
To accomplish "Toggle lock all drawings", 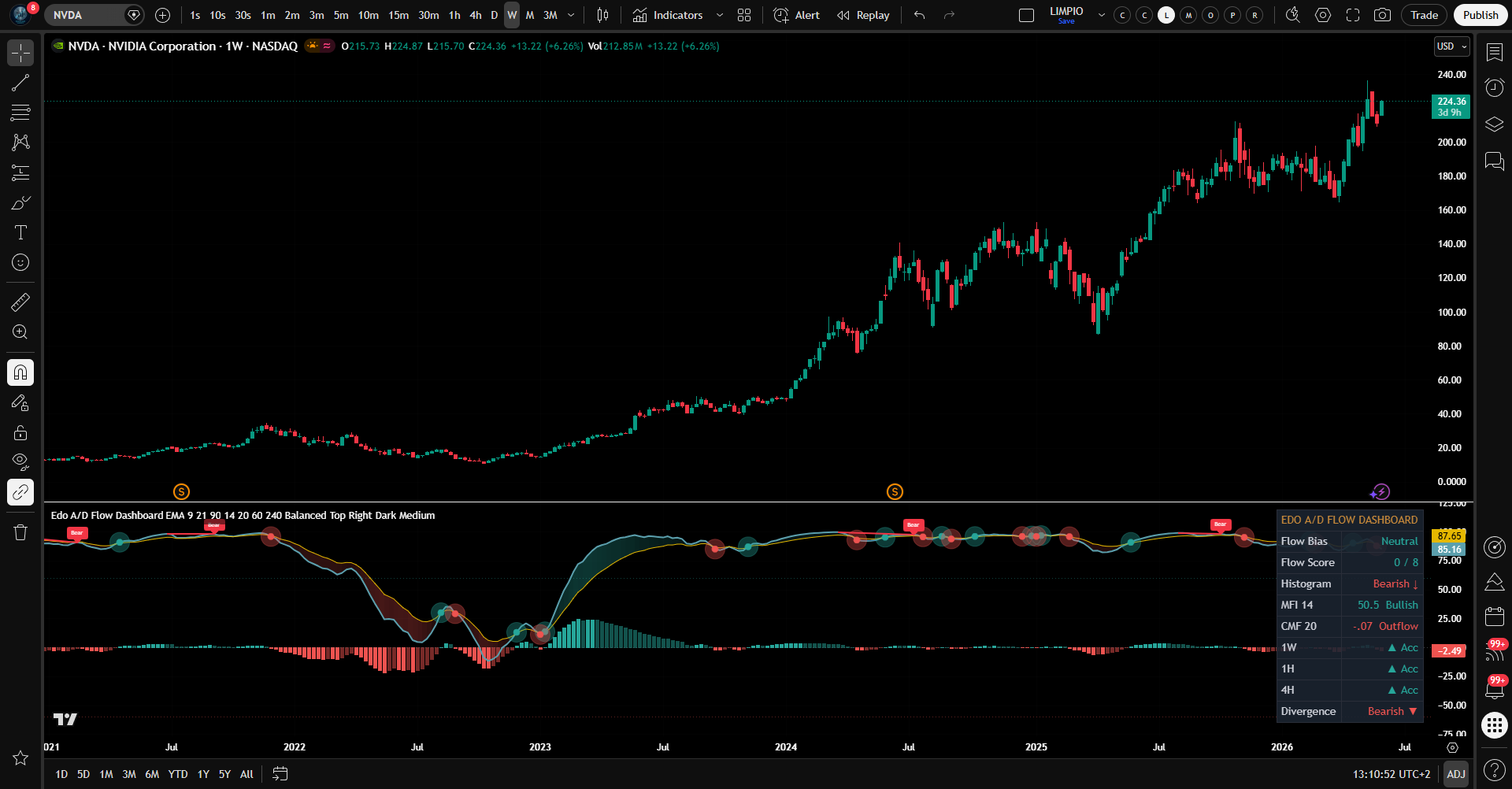I will click(x=20, y=432).
